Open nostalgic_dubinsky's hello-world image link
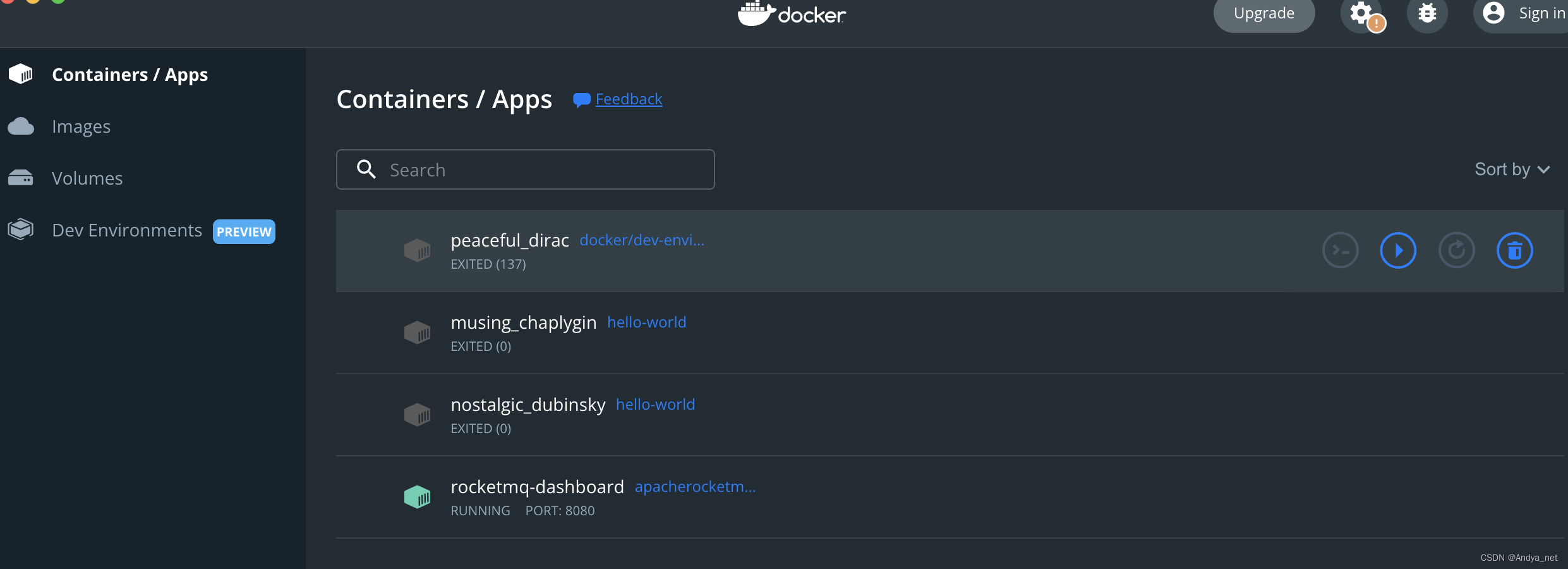Screen dimensions: 1568x569 [x=656, y=405]
